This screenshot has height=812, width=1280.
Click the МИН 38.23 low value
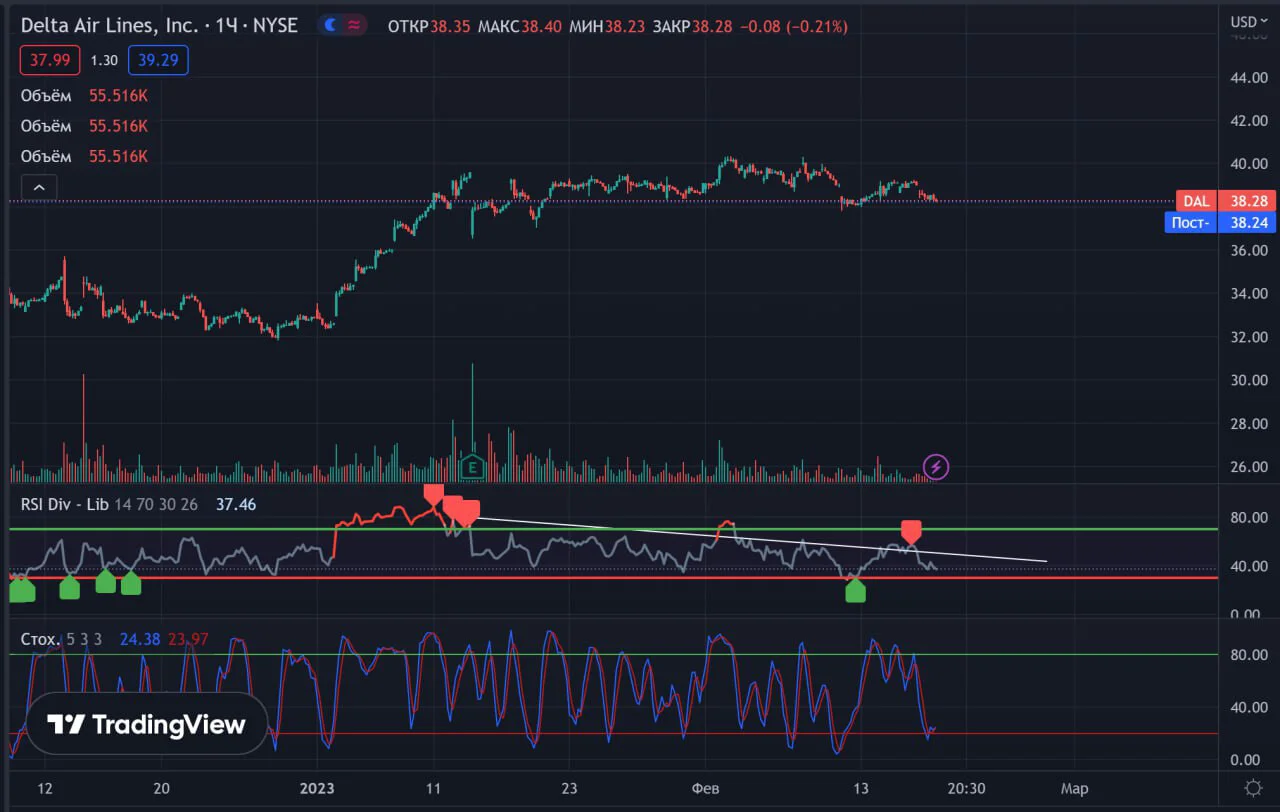608,26
